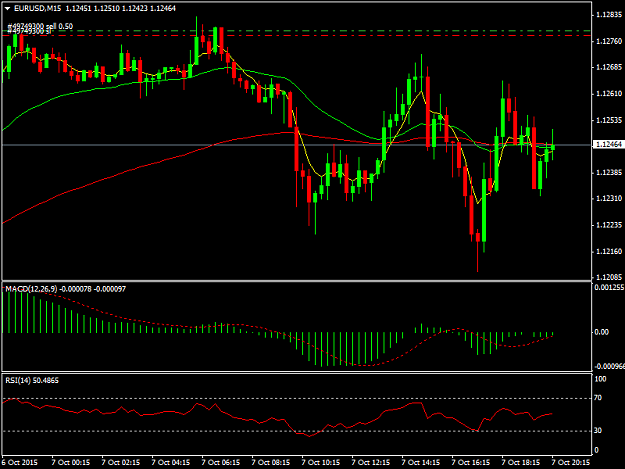Click time axis label 7 Oct 00:15
The width and height of the screenshot is (625, 469).
tap(71, 463)
